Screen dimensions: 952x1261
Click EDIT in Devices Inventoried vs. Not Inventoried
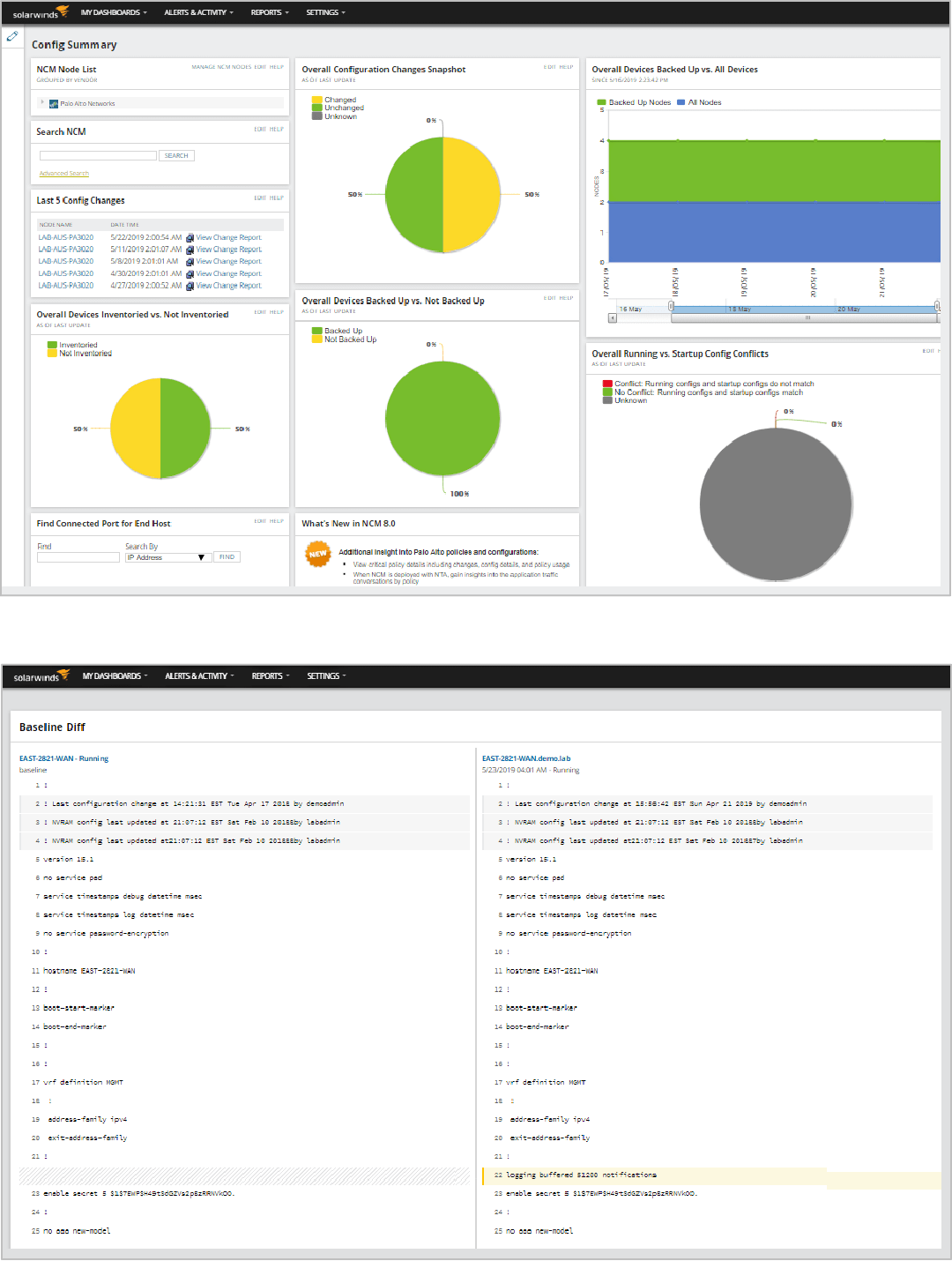point(260,312)
